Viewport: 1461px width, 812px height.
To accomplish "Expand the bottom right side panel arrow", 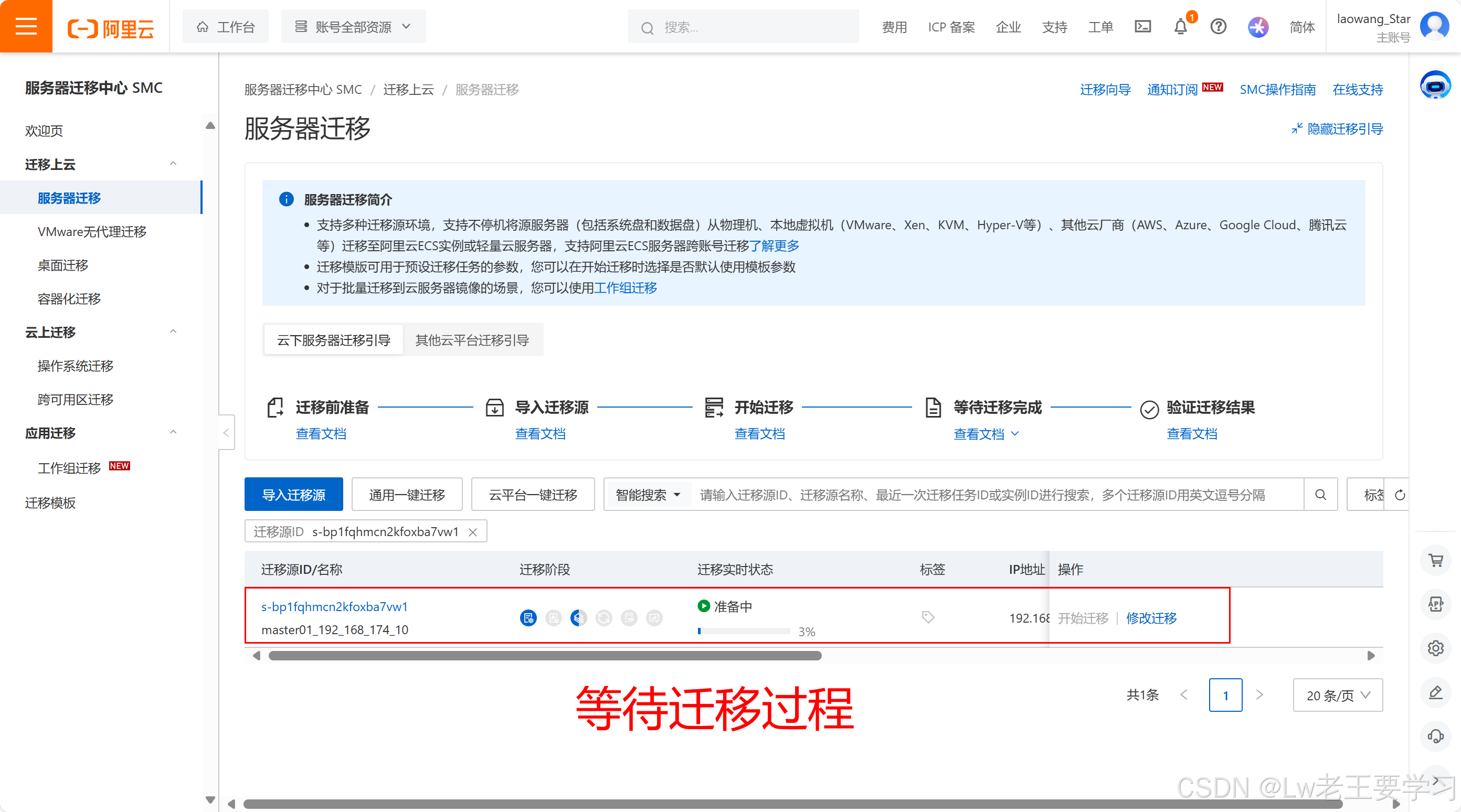I will (1435, 781).
